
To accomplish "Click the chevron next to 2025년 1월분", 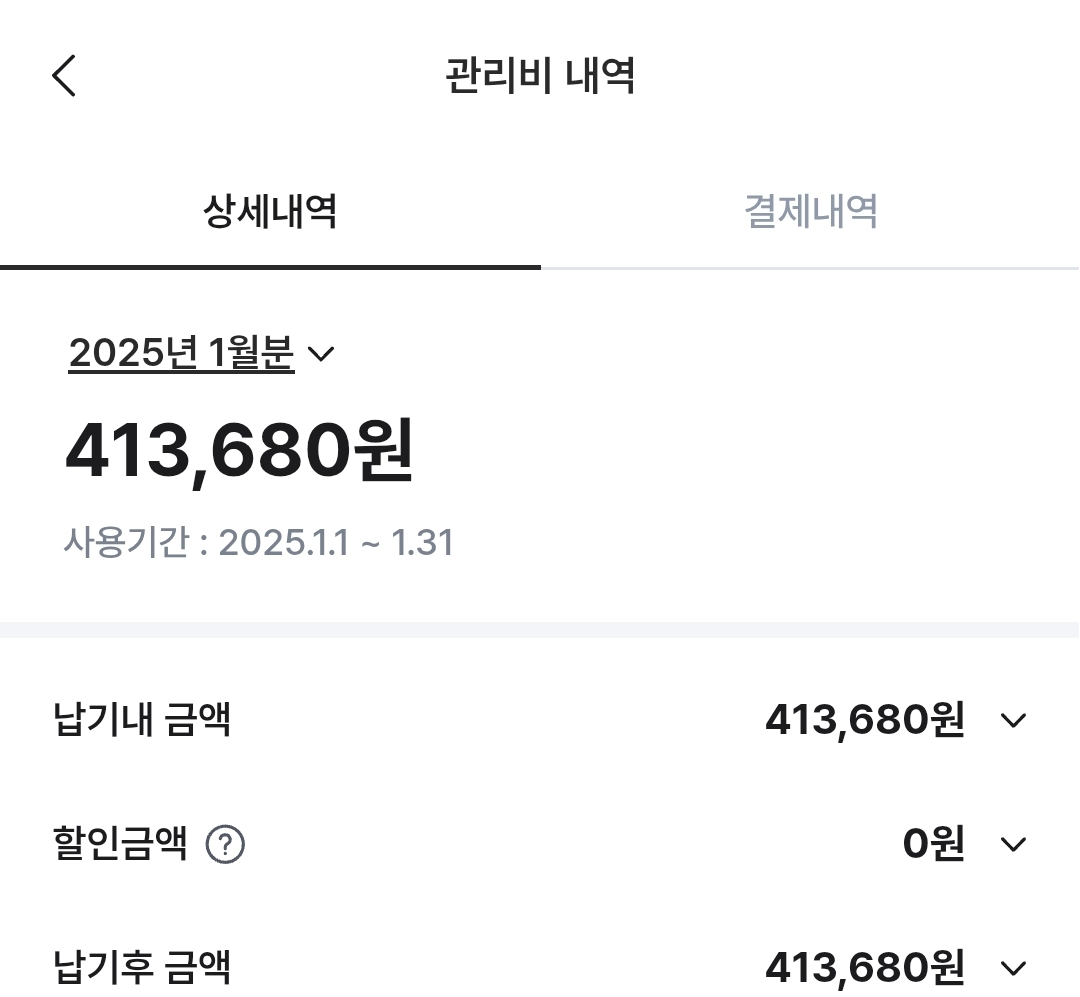I will [x=321, y=354].
